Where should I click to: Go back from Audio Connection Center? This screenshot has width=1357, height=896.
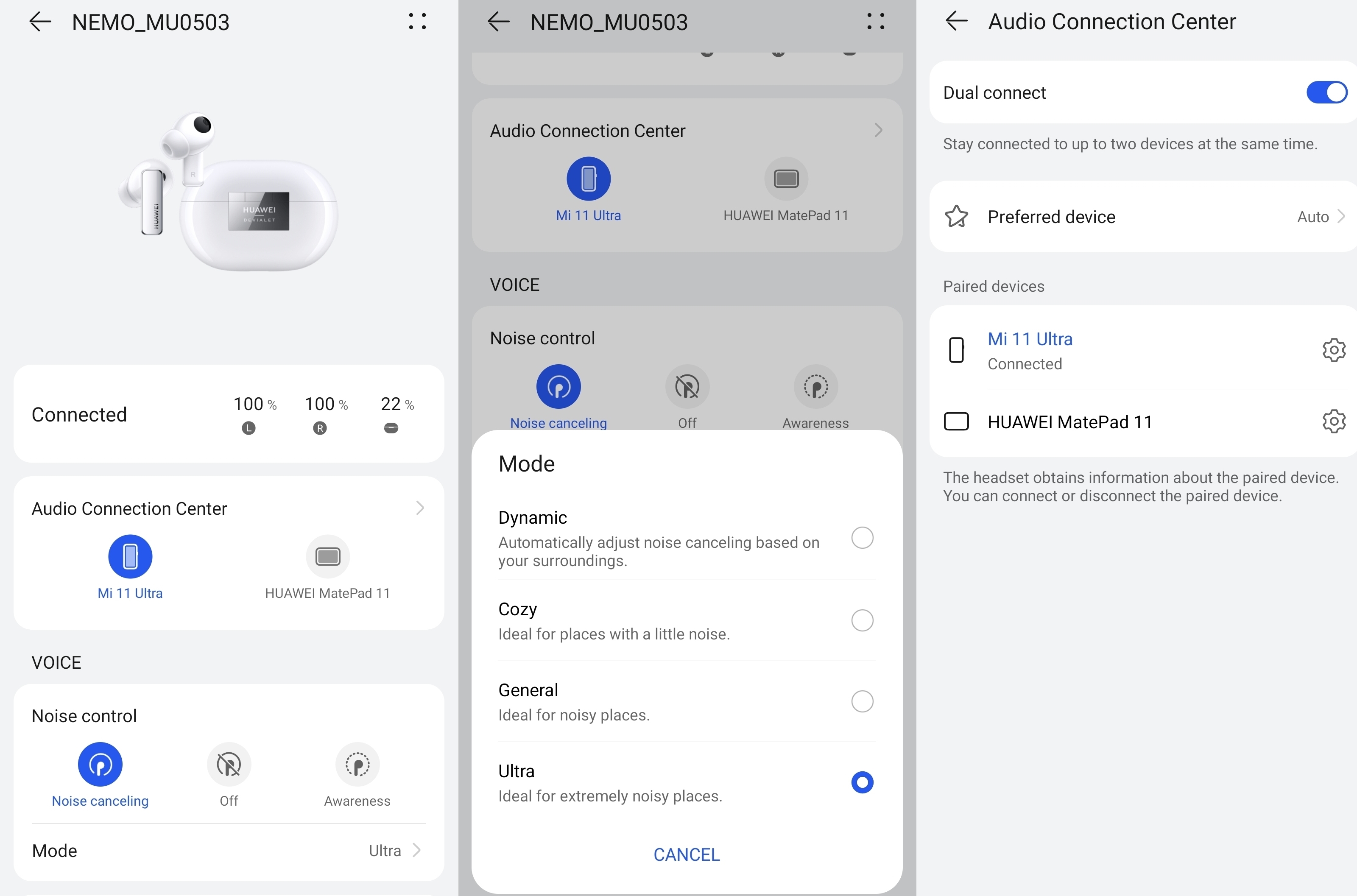point(956,22)
